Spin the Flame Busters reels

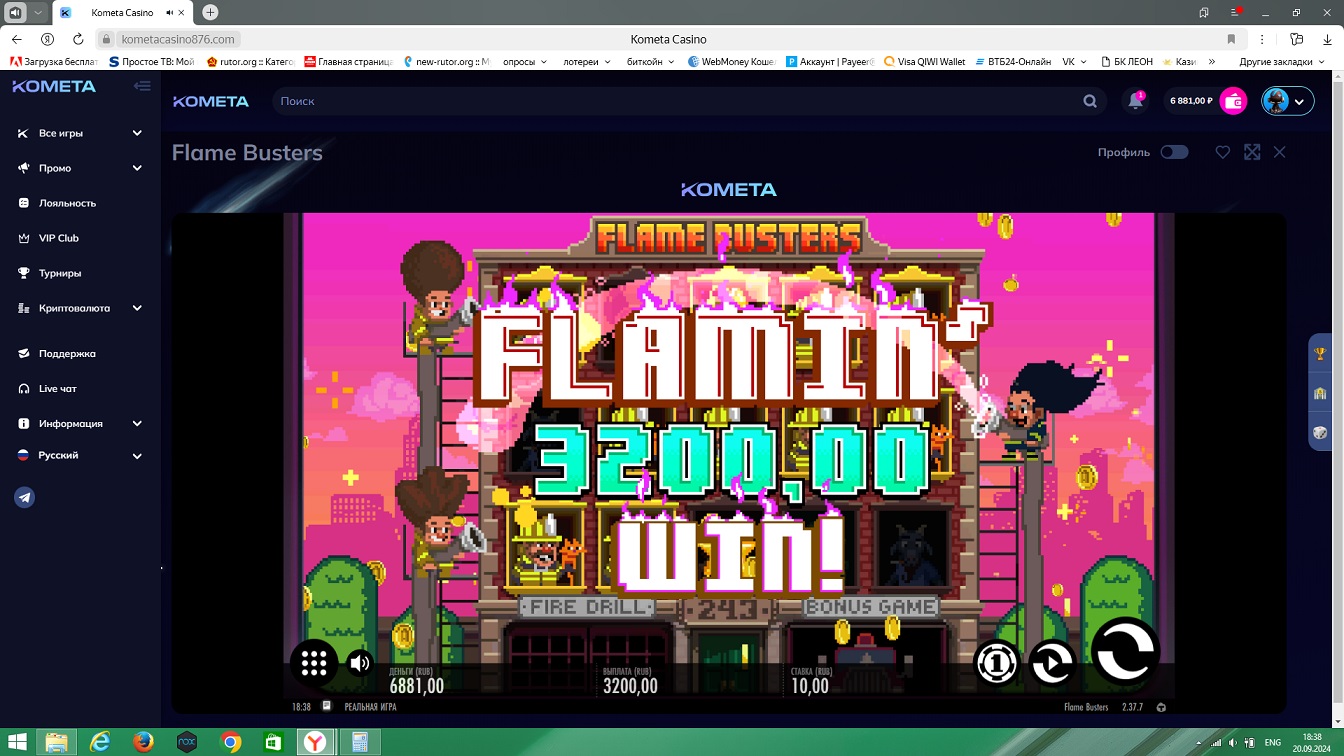tap(1125, 651)
